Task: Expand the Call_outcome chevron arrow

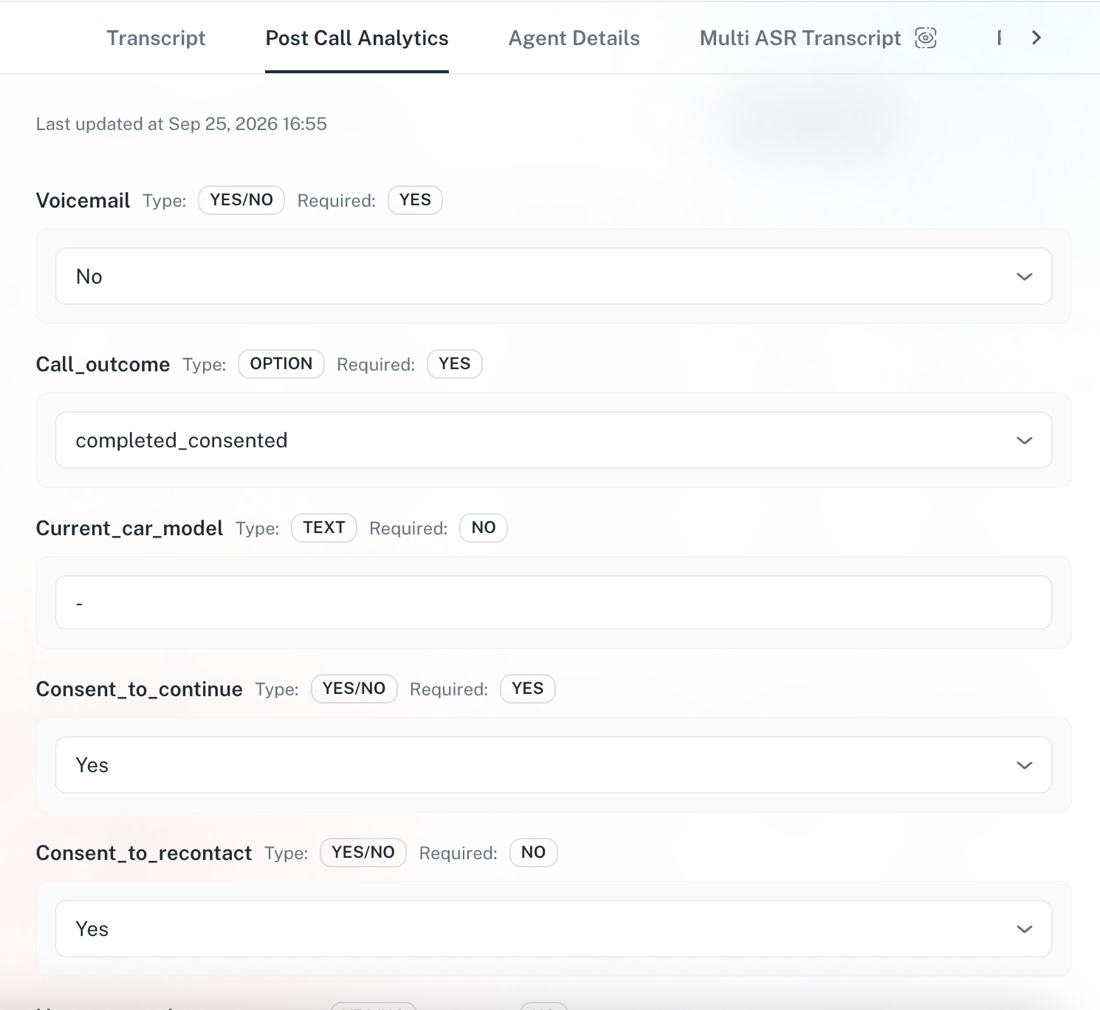Action: click(x=1024, y=440)
